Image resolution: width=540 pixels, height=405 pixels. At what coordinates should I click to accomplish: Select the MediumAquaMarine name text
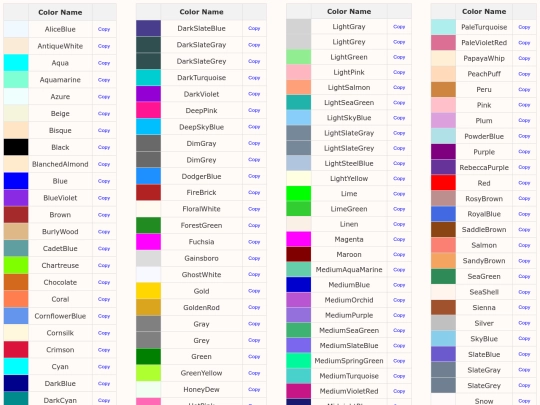tap(349, 270)
